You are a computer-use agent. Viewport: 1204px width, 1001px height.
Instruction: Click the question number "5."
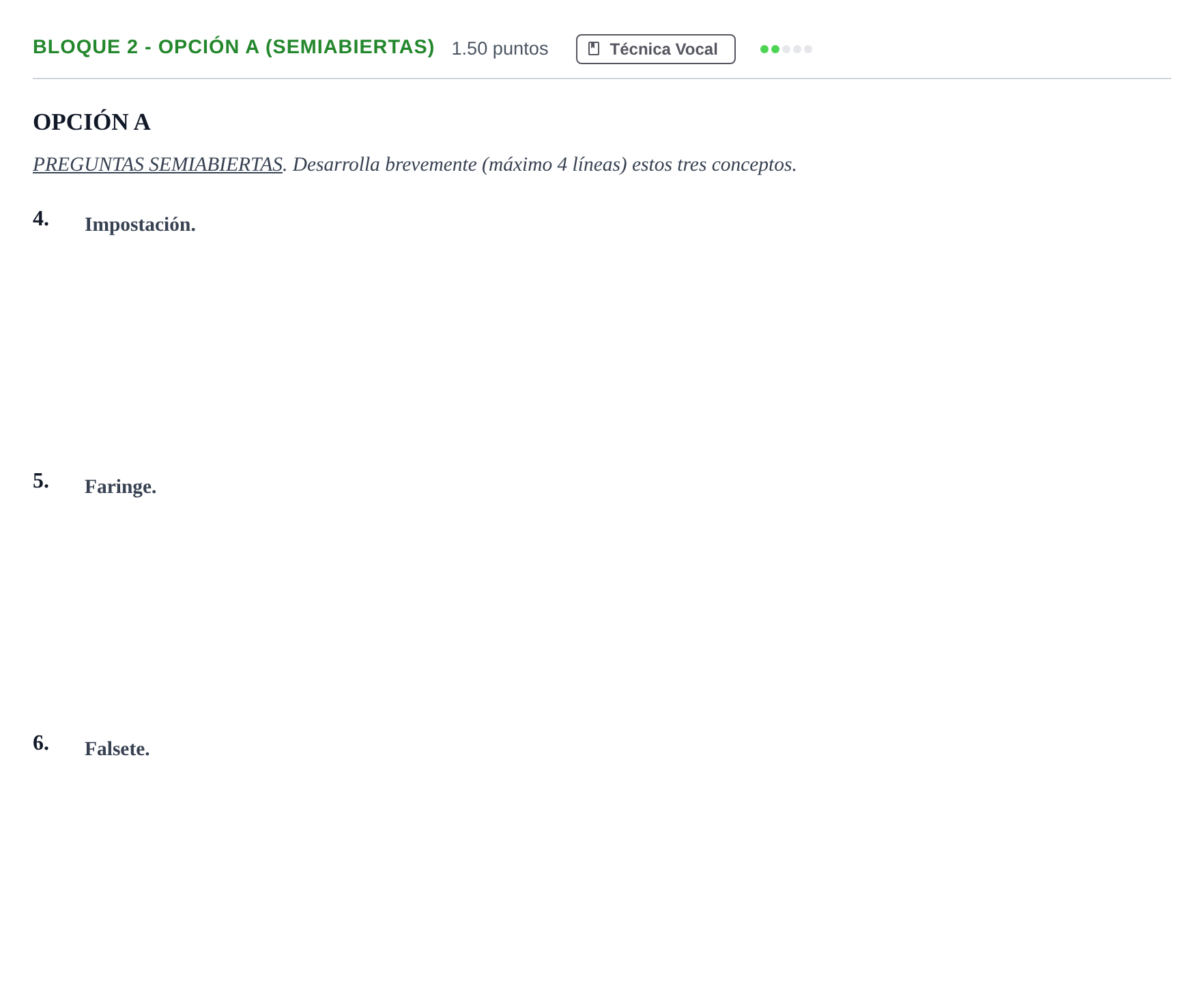(x=41, y=481)
